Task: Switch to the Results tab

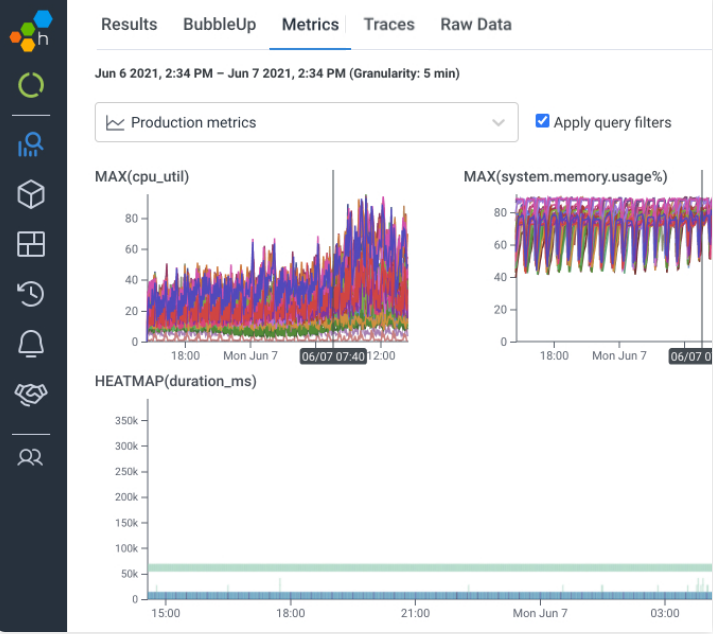Action: (129, 24)
